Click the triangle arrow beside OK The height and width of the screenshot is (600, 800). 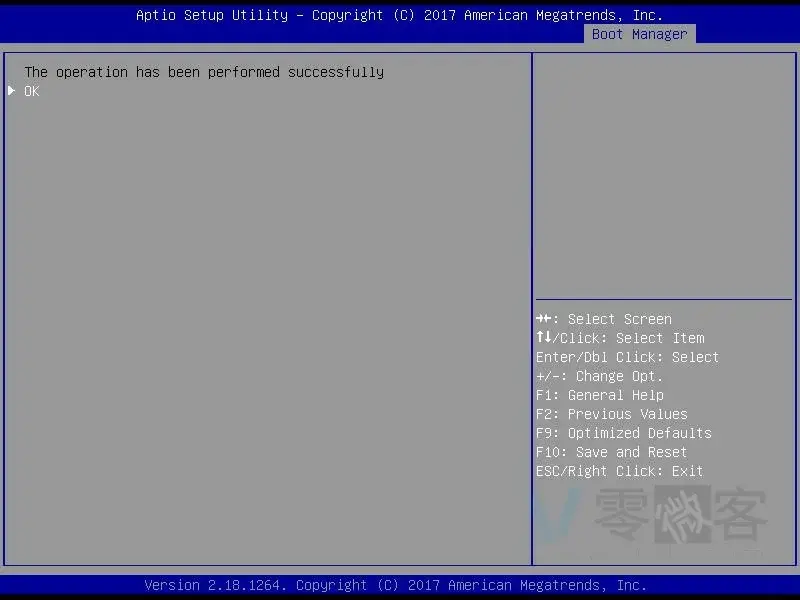12,91
